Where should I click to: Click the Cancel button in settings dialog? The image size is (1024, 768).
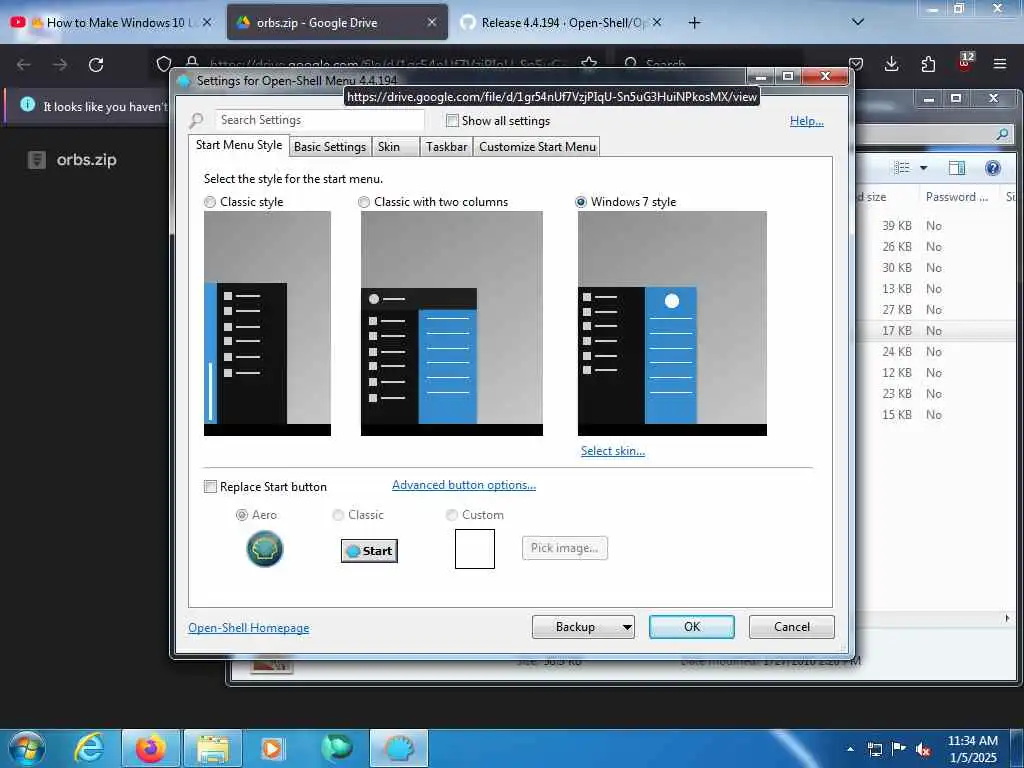pyautogui.click(x=792, y=627)
